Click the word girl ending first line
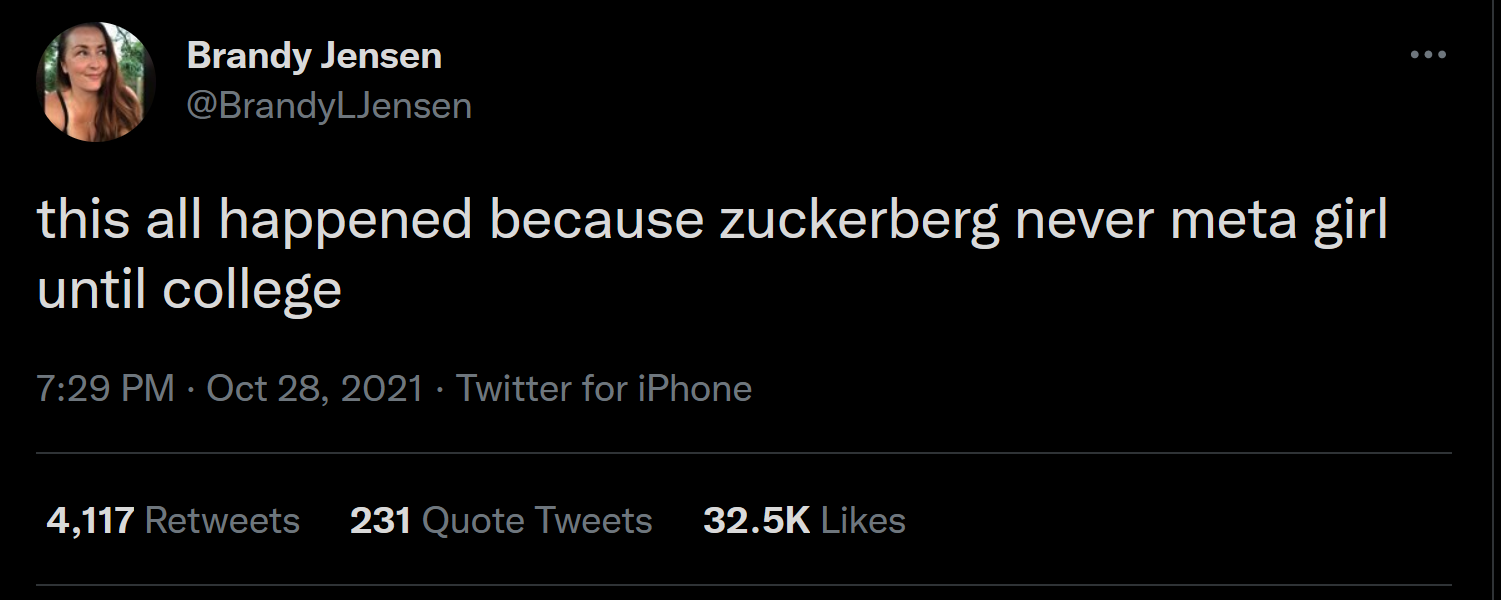This screenshot has height=600, width=1501. 1349,222
